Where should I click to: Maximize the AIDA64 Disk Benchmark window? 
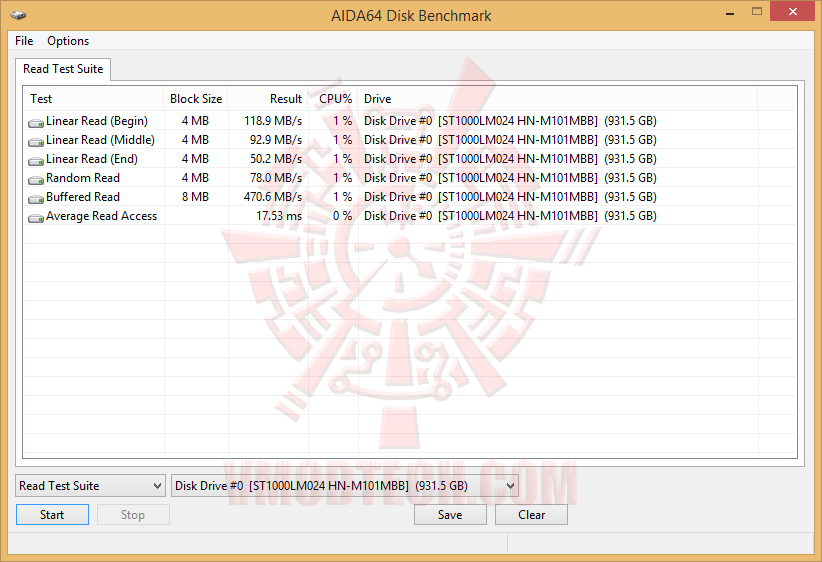click(x=756, y=12)
